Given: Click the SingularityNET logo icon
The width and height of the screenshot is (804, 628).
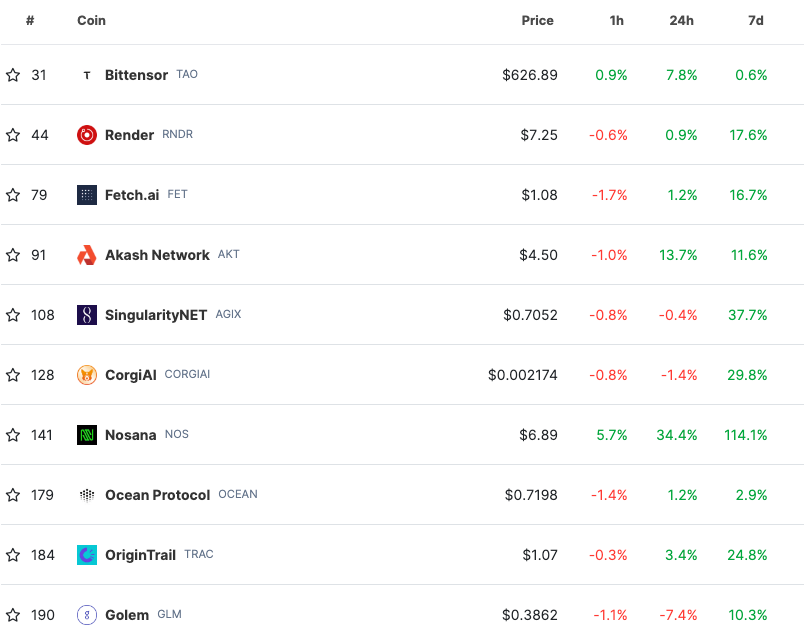Looking at the screenshot, I should pos(87,315).
